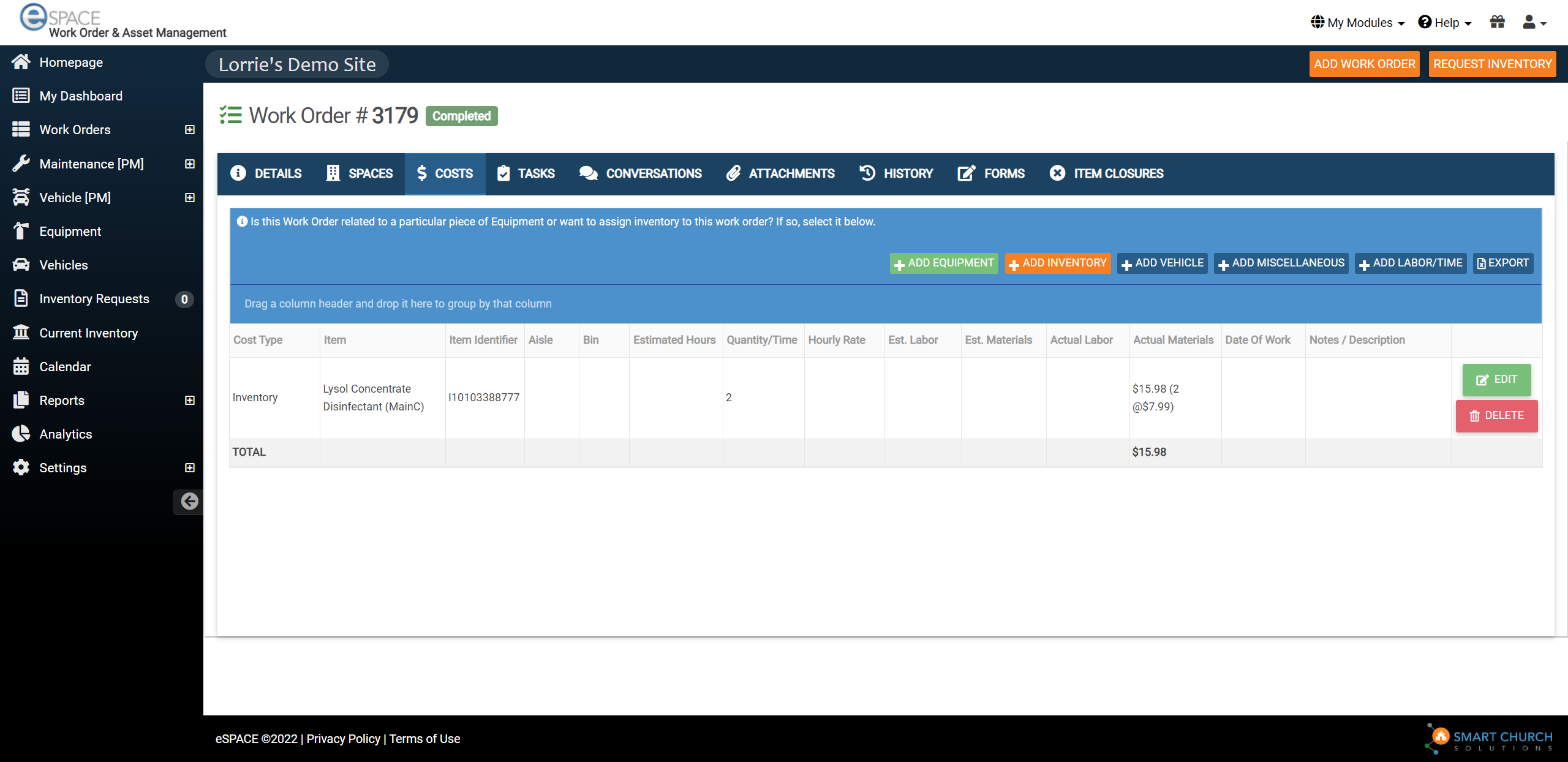Switch to the Tasks tab
Image resolution: width=1568 pixels, height=762 pixels.
[x=526, y=173]
